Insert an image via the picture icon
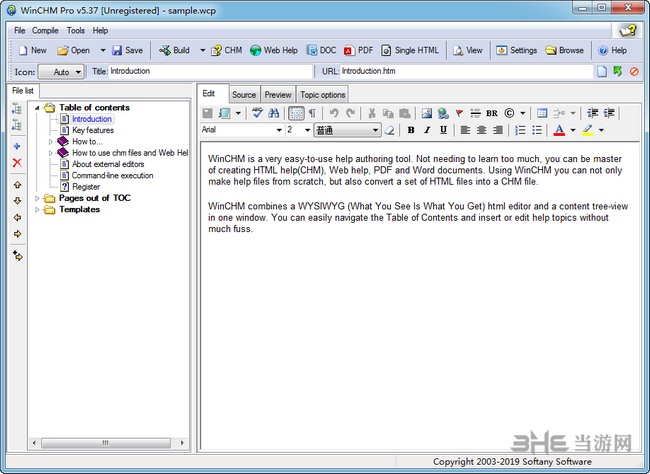 tap(427, 113)
